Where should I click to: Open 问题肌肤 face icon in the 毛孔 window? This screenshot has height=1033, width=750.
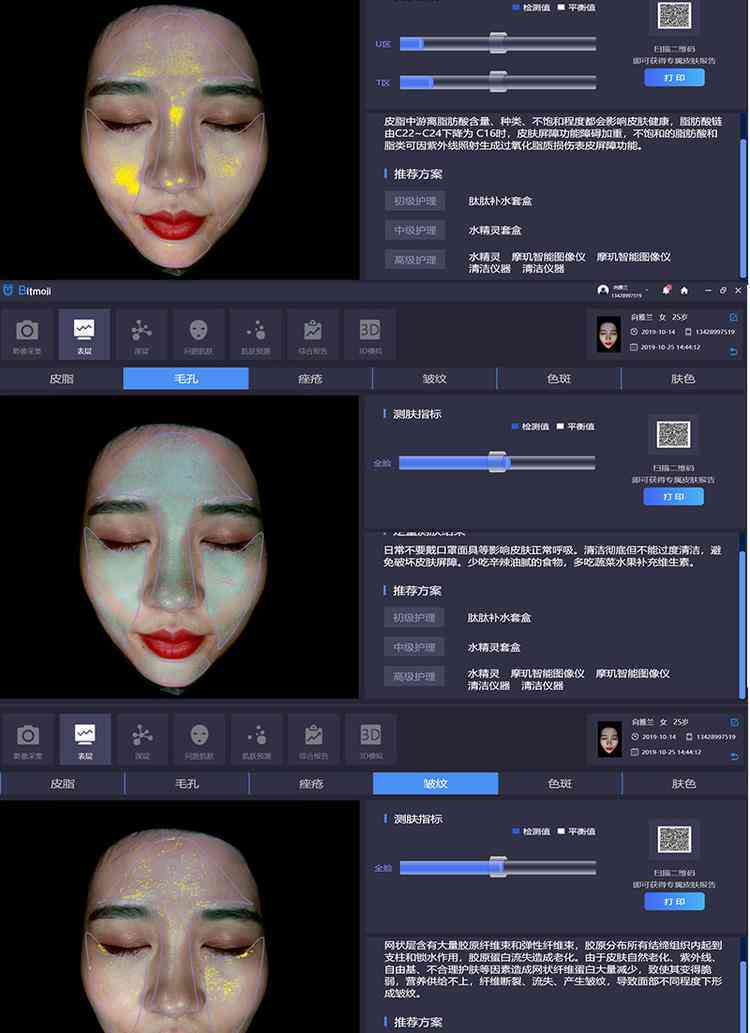coord(198,335)
